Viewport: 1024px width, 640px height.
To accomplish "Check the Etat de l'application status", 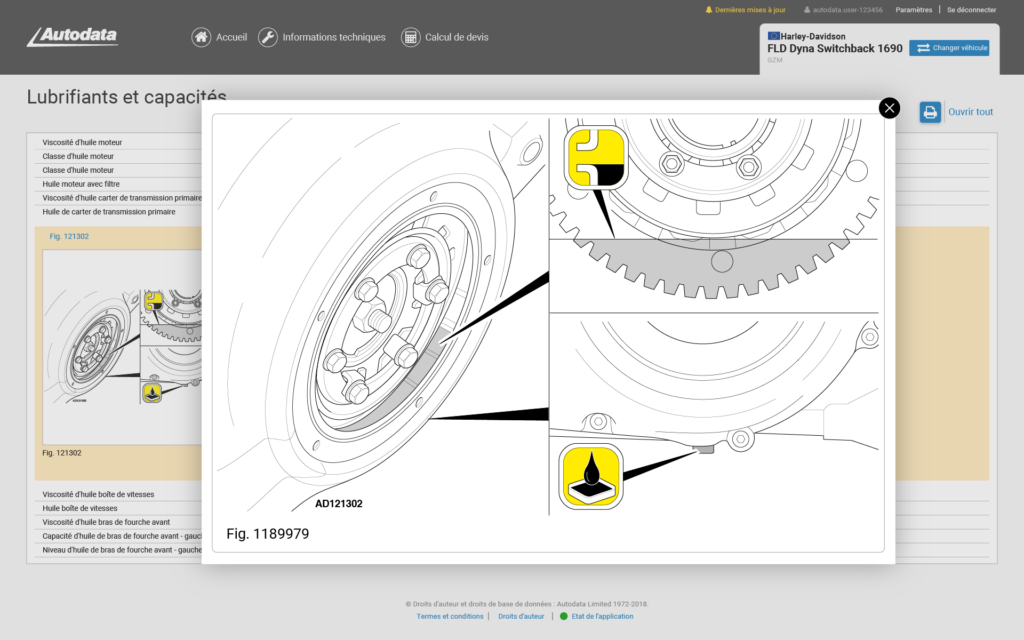I will [x=601, y=616].
